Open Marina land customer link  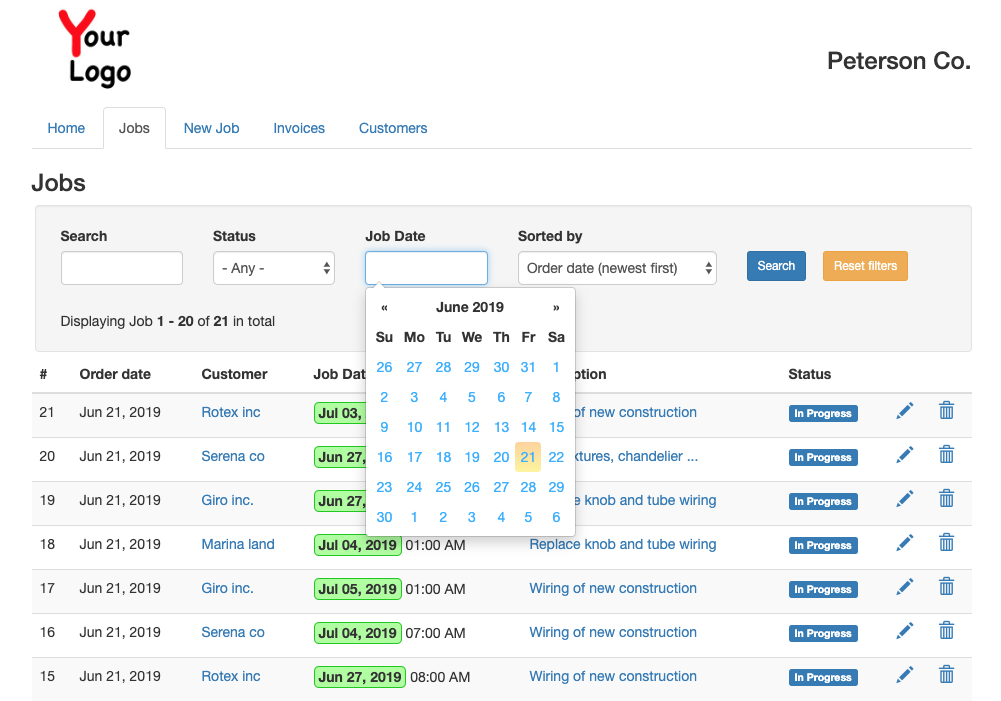coord(238,545)
